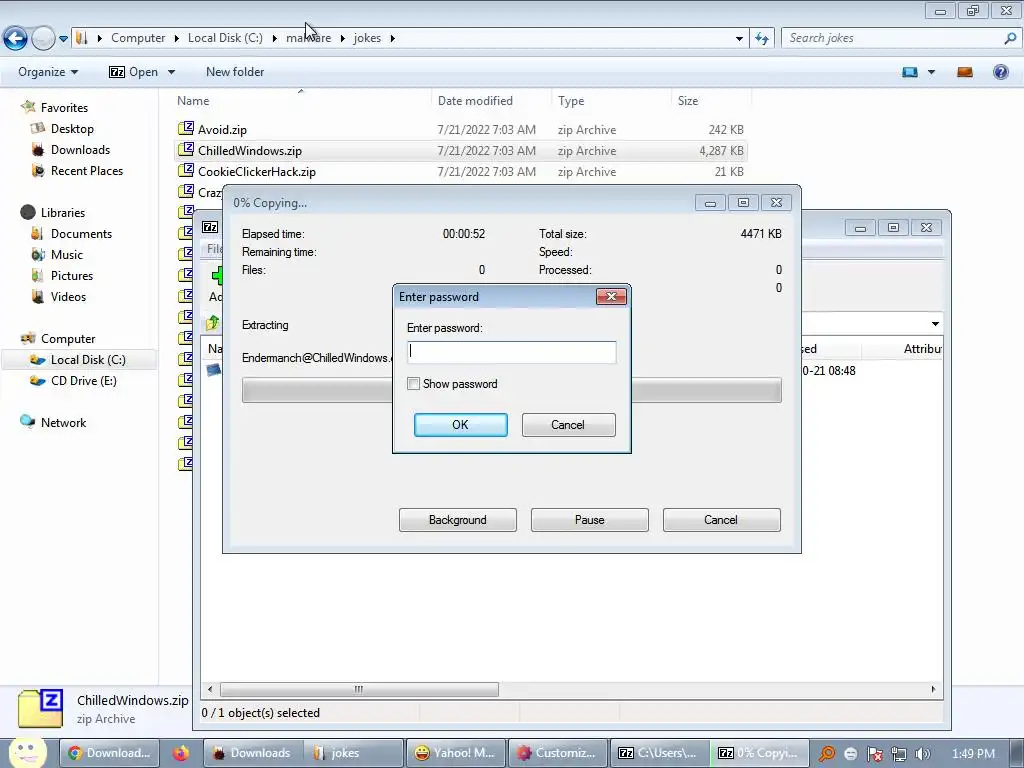Click the network icon in tray
This screenshot has width=1024, height=768.
tap(899, 754)
